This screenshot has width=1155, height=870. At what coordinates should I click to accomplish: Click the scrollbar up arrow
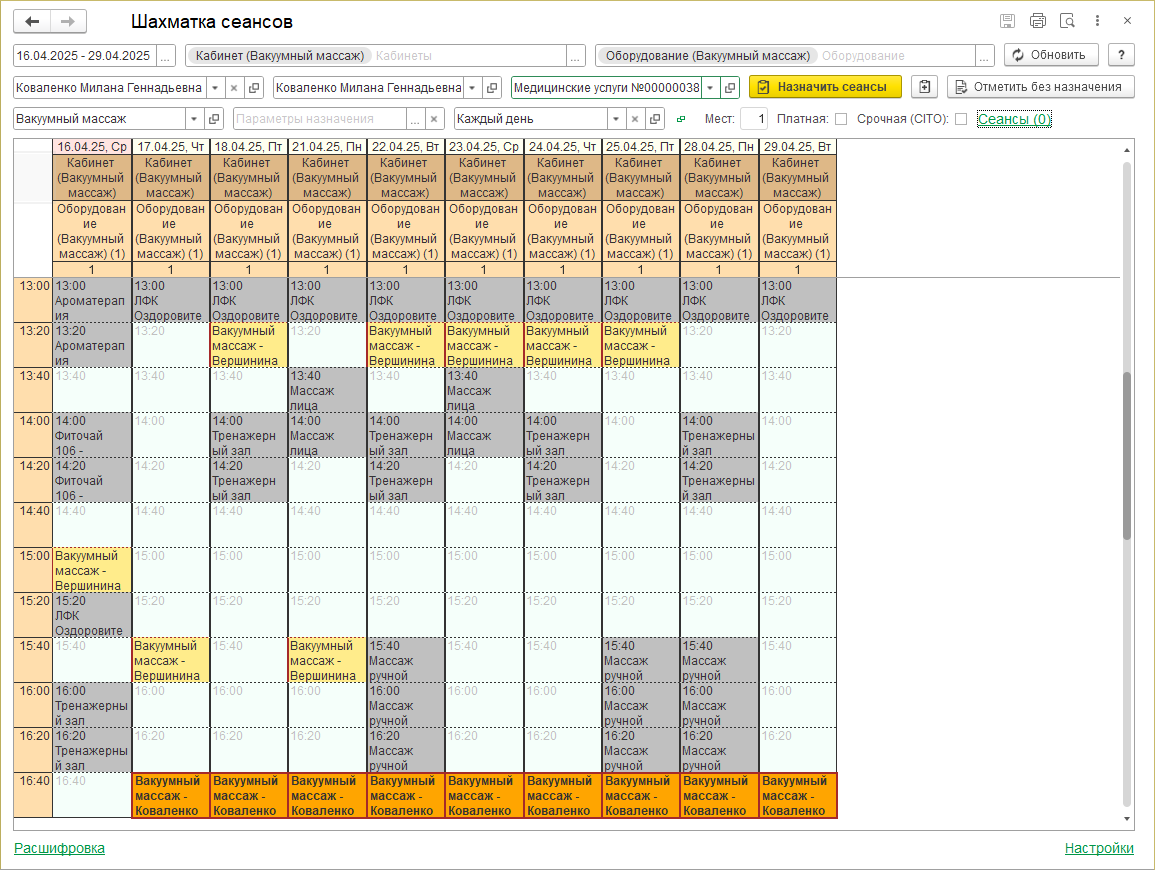(x=1126, y=150)
